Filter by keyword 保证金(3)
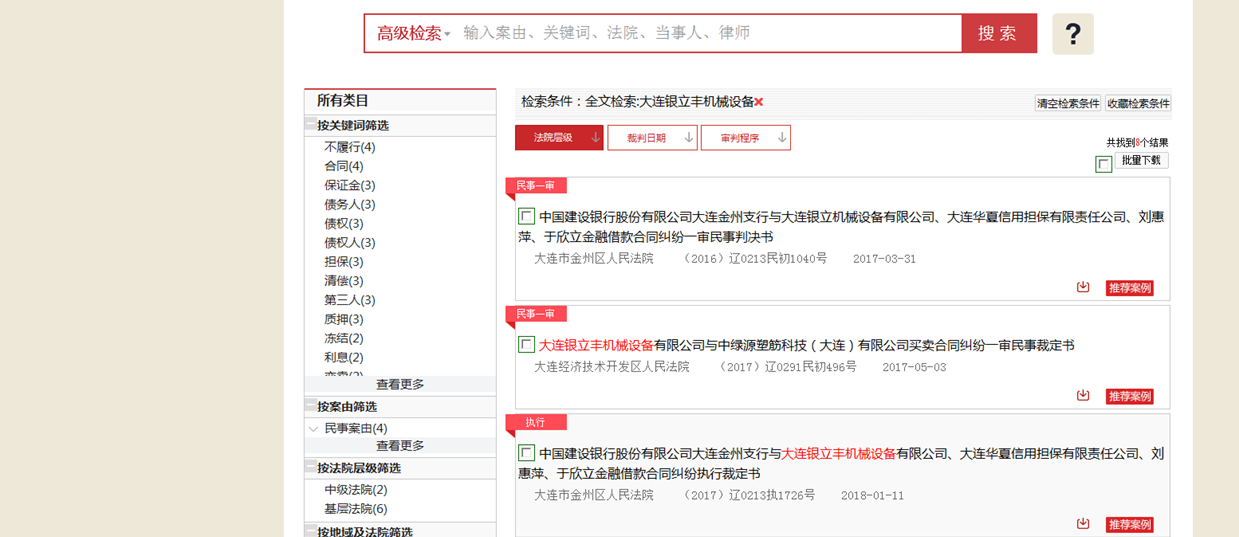 (x=349, y=185)
